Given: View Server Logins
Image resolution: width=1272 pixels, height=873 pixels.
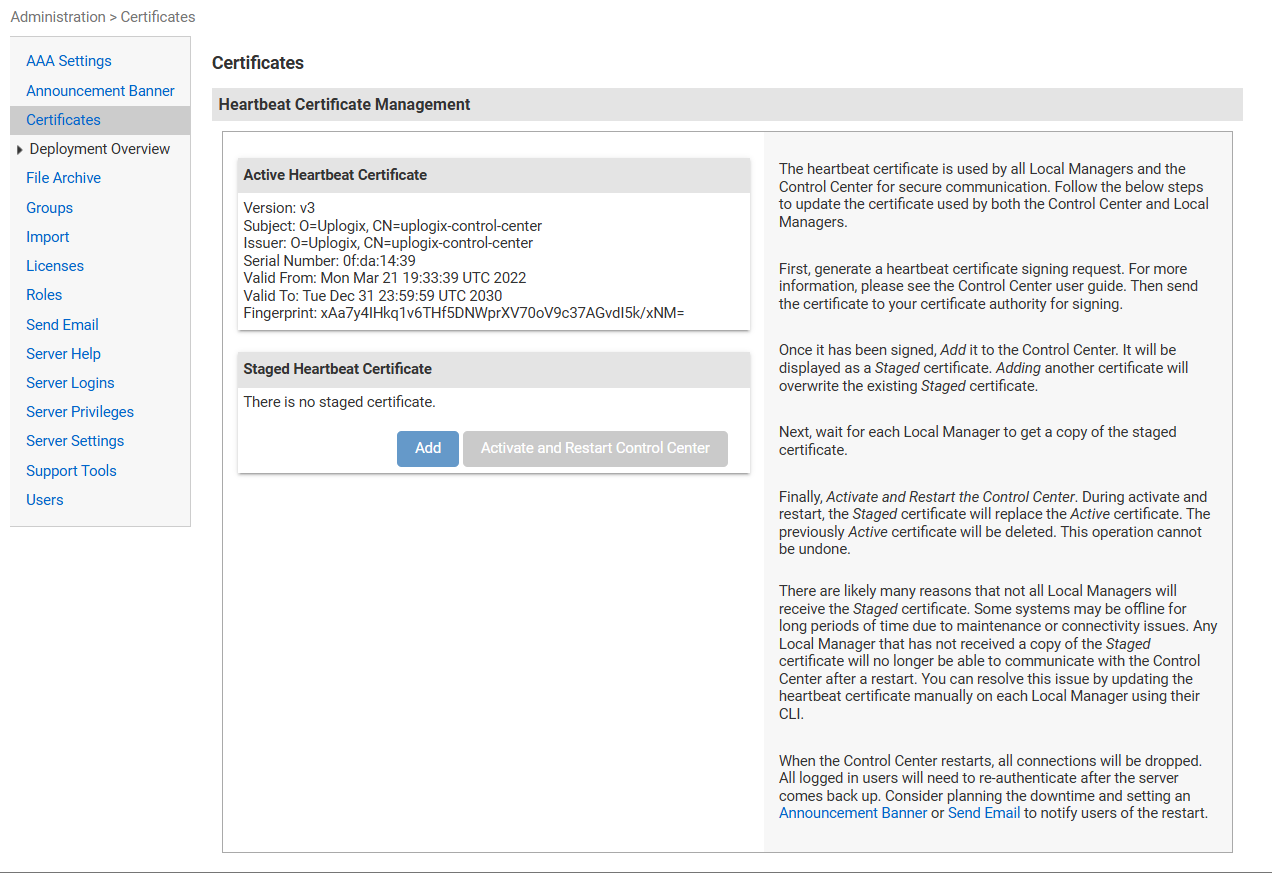Looking at the screenshot, I should pos(70,383).
